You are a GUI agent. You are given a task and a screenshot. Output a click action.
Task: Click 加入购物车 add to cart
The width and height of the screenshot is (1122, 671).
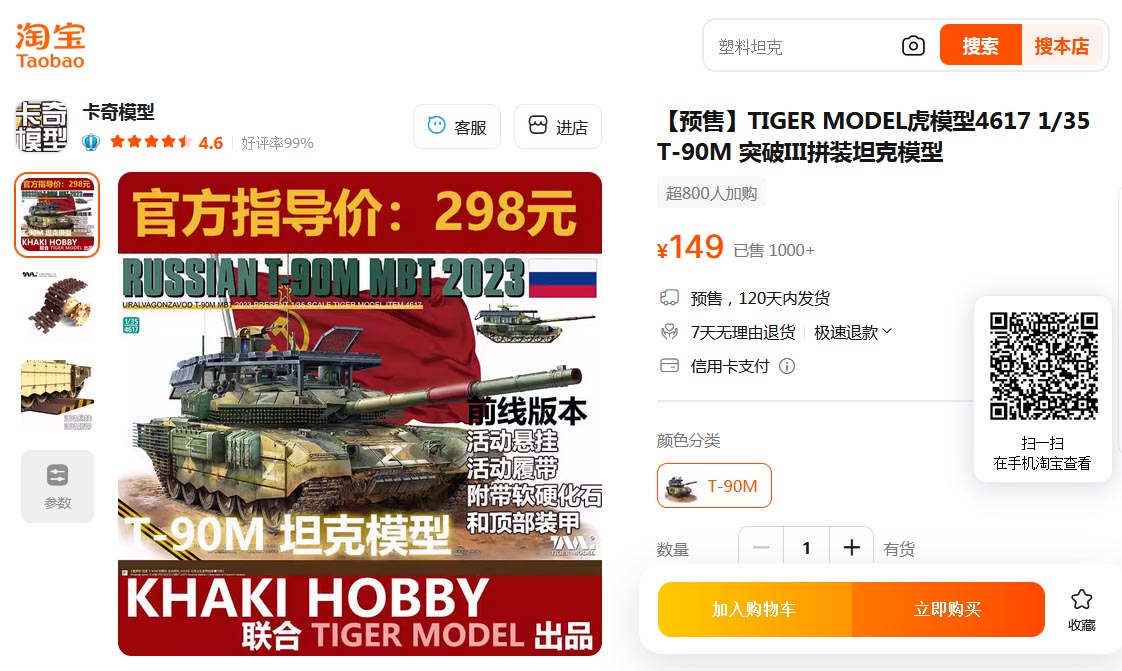coord(754,609)
